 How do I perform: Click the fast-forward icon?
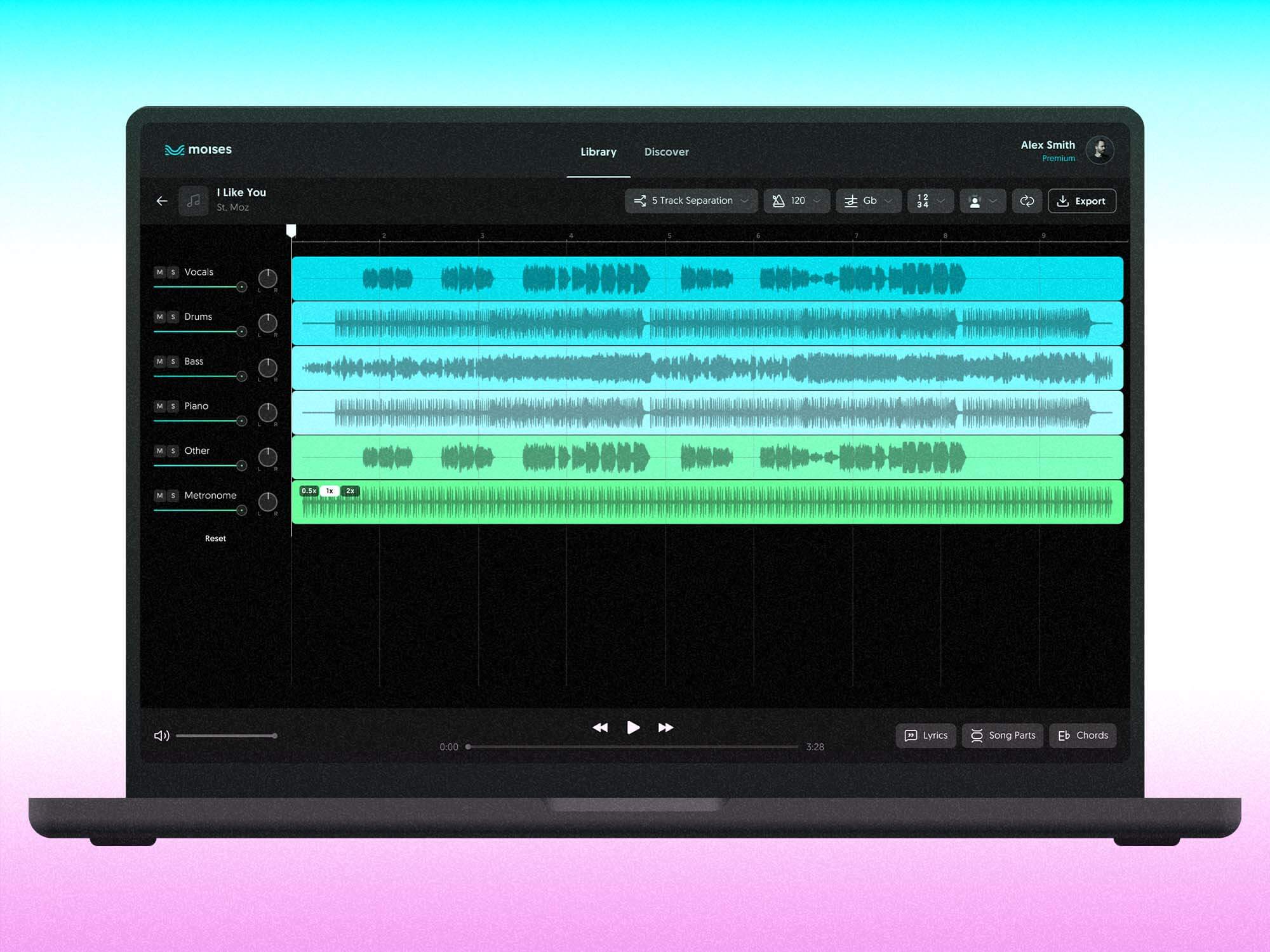pos(665,727)
